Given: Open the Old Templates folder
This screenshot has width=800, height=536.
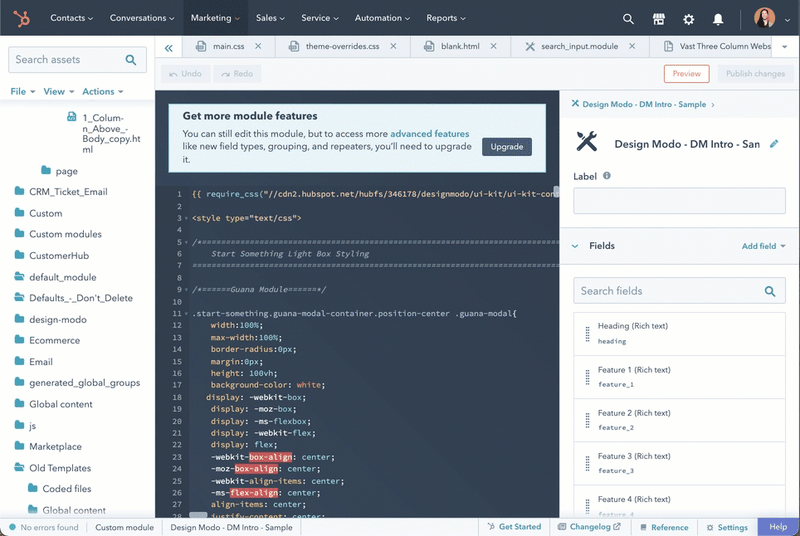Looking at the screenshot, I should [x=59, y=468].
